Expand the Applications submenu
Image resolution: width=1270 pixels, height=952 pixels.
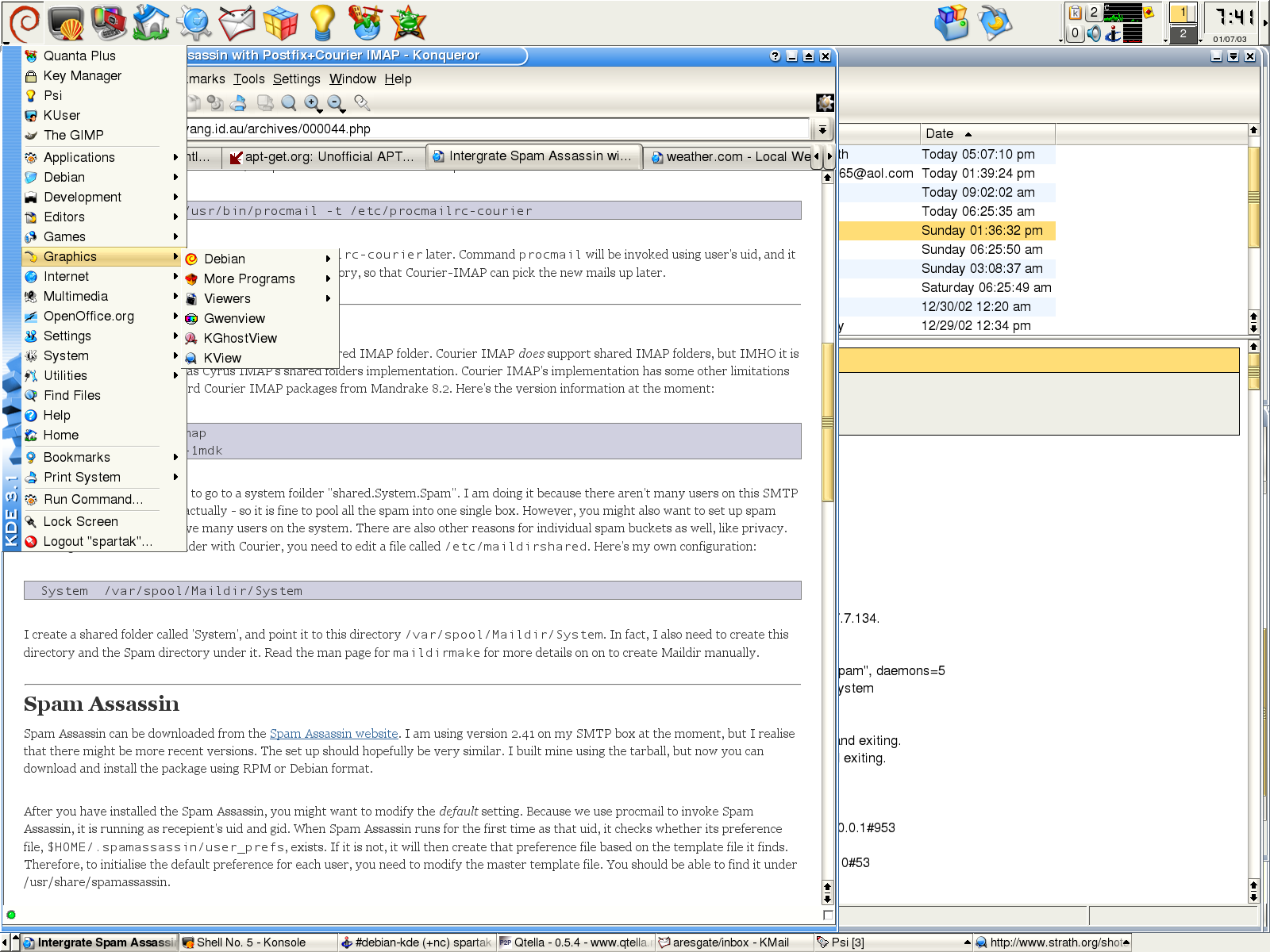click(x=103, y=157)
